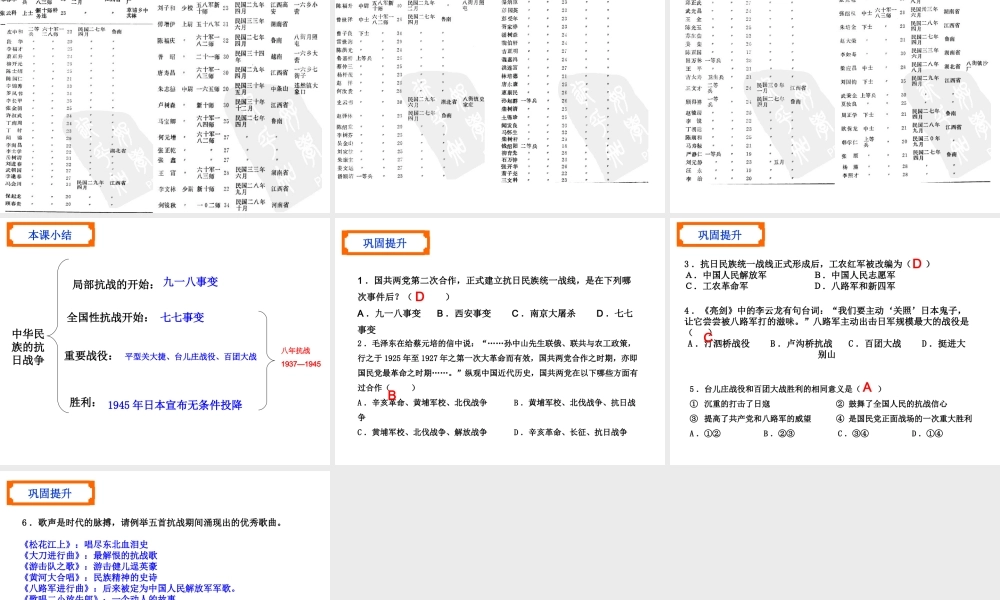Click 巩固提升 title above question 6
Image resolution: width=1000 pixels, height=600 pixels.
50,493
